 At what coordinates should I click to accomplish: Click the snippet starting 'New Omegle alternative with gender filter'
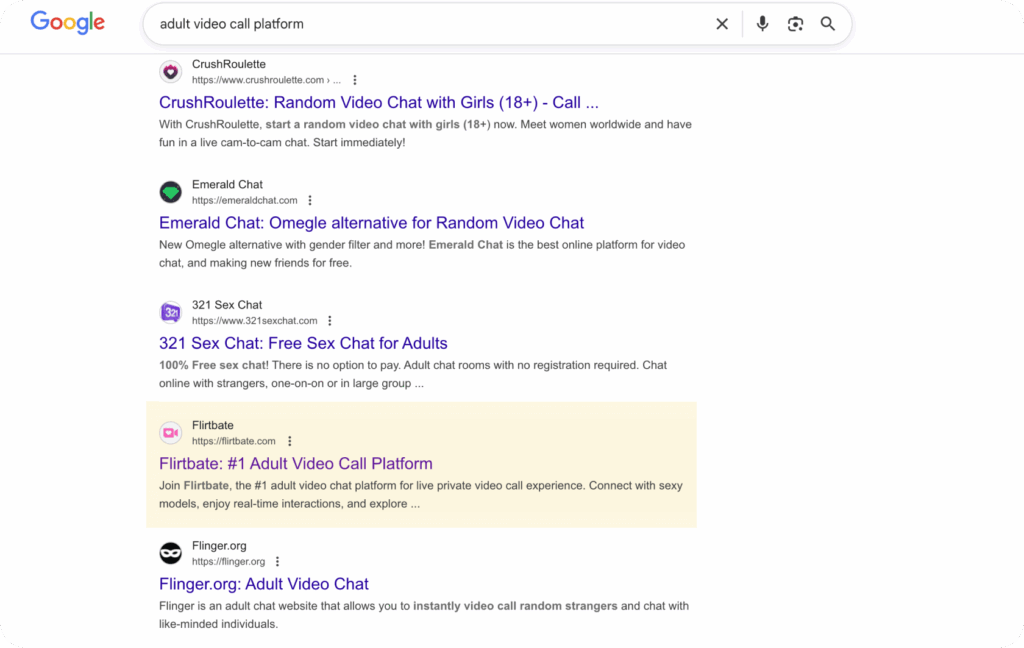point(422,253)
